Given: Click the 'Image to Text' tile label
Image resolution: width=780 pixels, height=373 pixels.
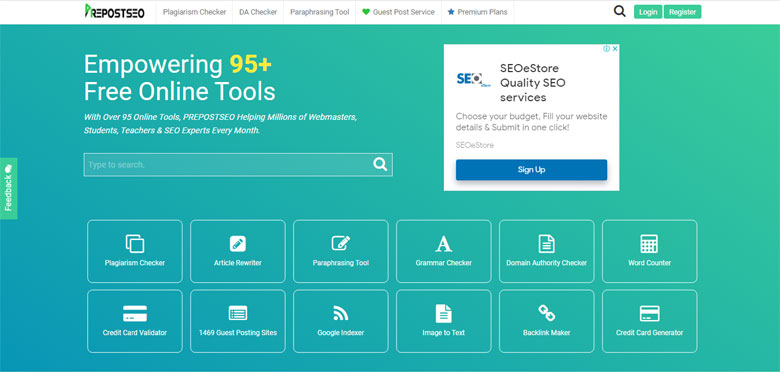Looking at the screenshot, I should [444, 333].
